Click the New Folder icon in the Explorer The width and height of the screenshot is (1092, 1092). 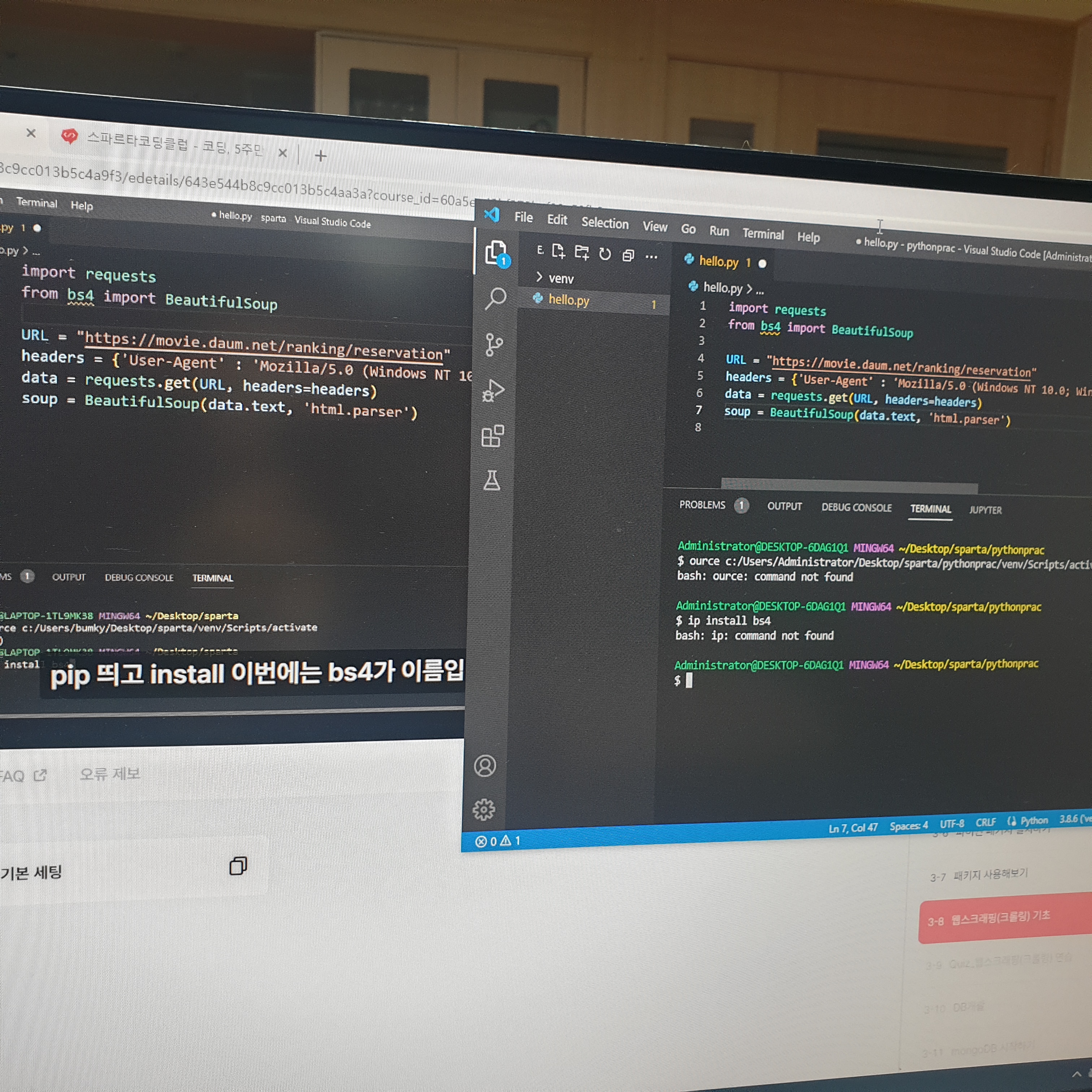[582, 253]
